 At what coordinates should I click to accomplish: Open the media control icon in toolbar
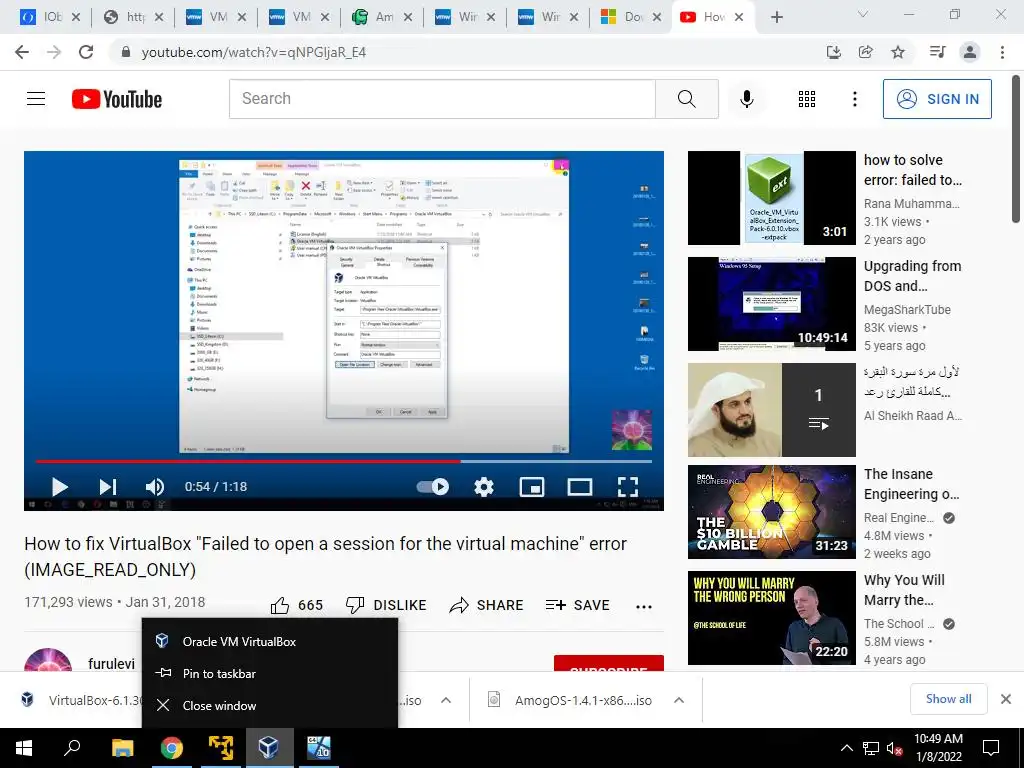point(937,52)
